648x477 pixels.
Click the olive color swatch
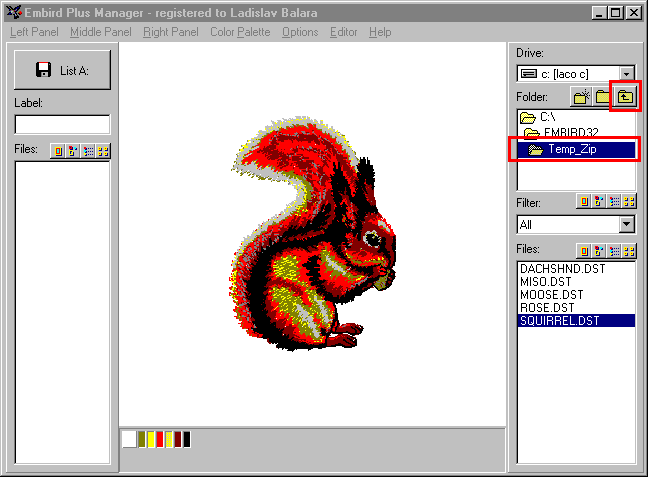pos(142,439)
